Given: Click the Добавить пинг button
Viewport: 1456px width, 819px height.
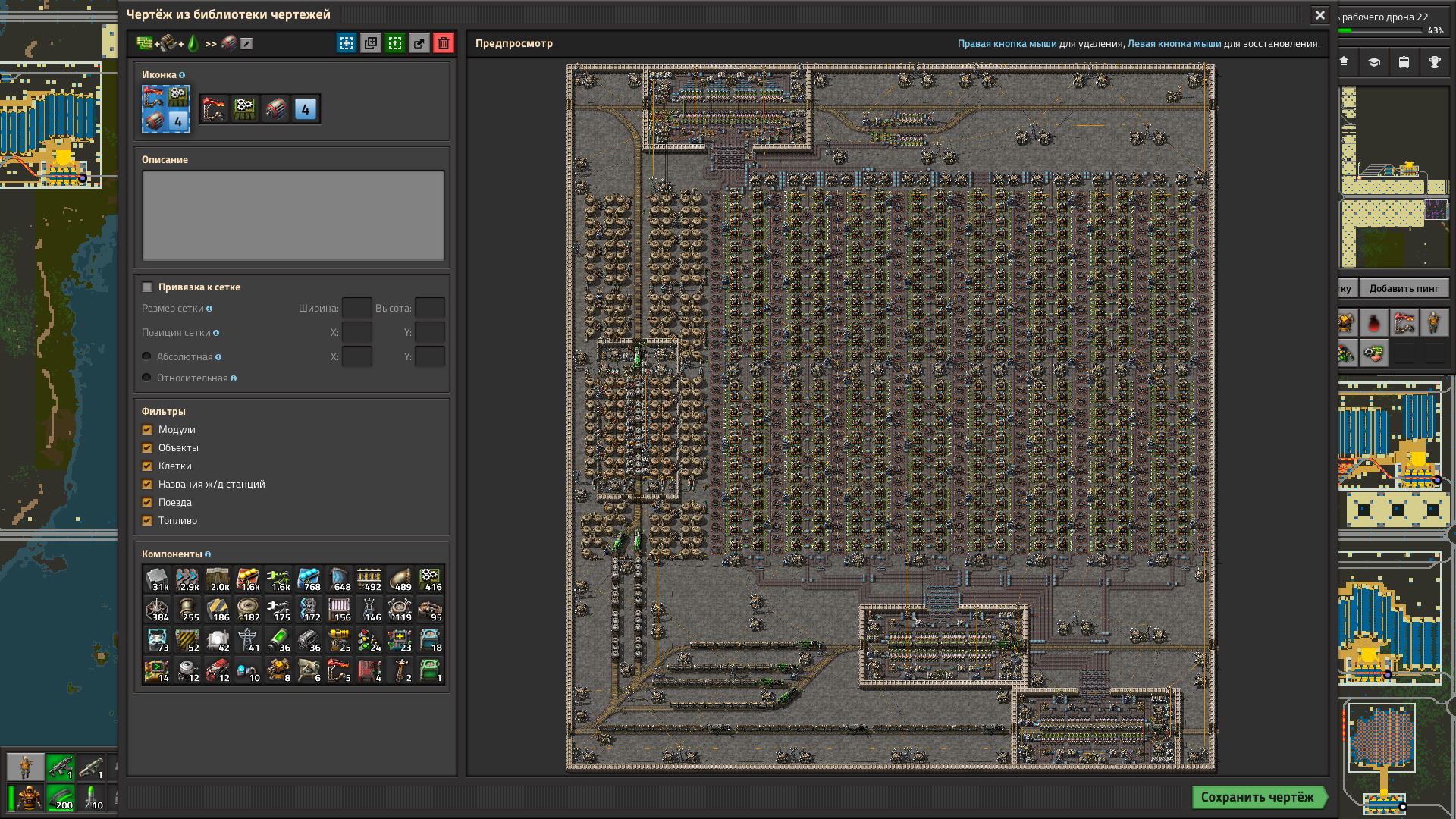Looking at the screenshot, I should pyautogui.click(x=1404, y=288).
